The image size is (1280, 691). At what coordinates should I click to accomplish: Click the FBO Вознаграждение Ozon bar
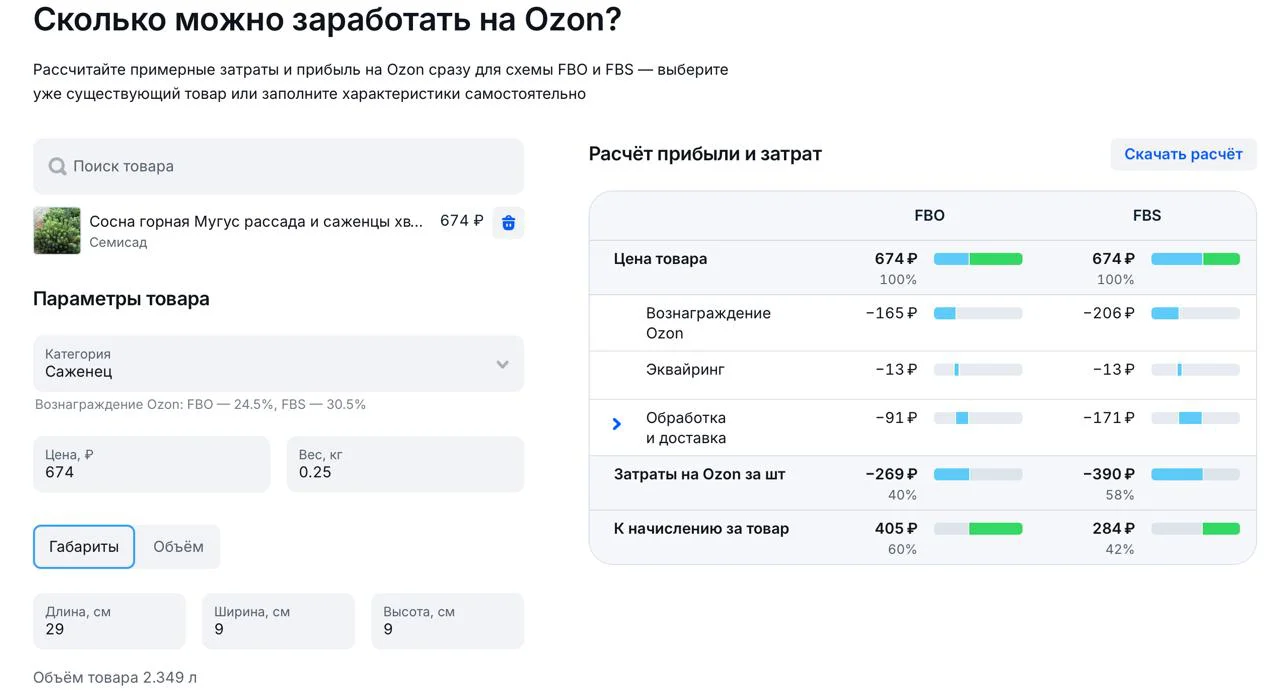[977, 313]
